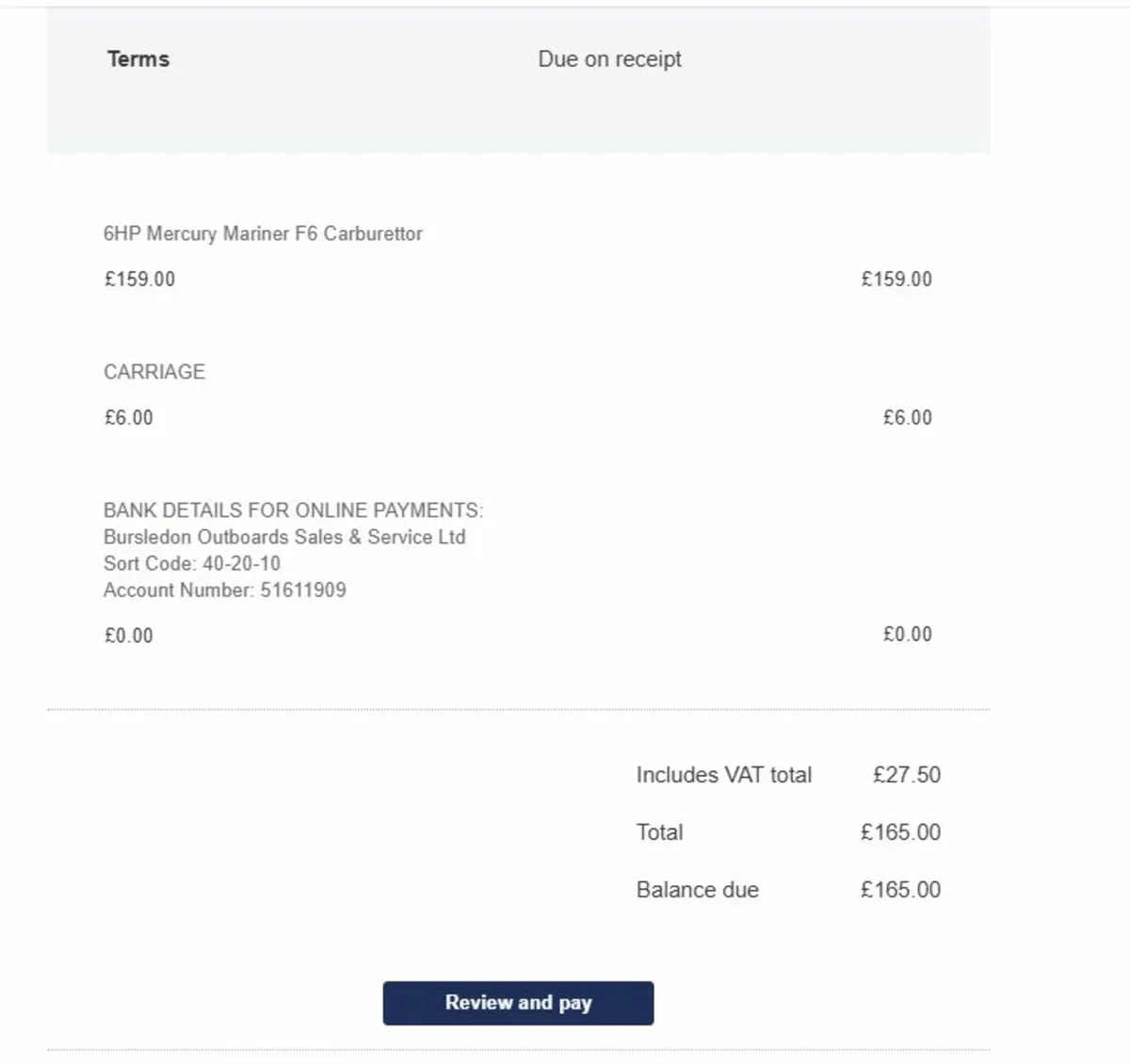Click the Account Number 51611909 text

[x=225, y=590]
